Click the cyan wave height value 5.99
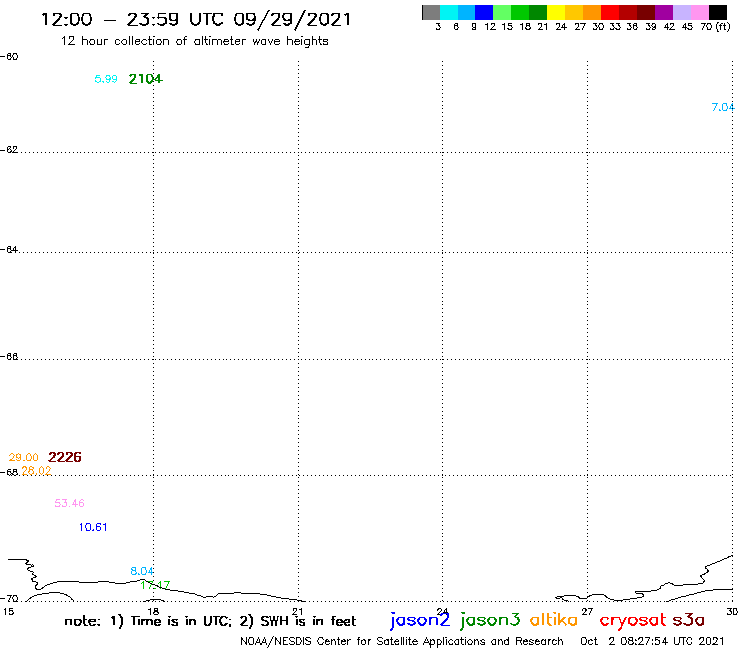This screenshot has height=650, width=740. 106,79
